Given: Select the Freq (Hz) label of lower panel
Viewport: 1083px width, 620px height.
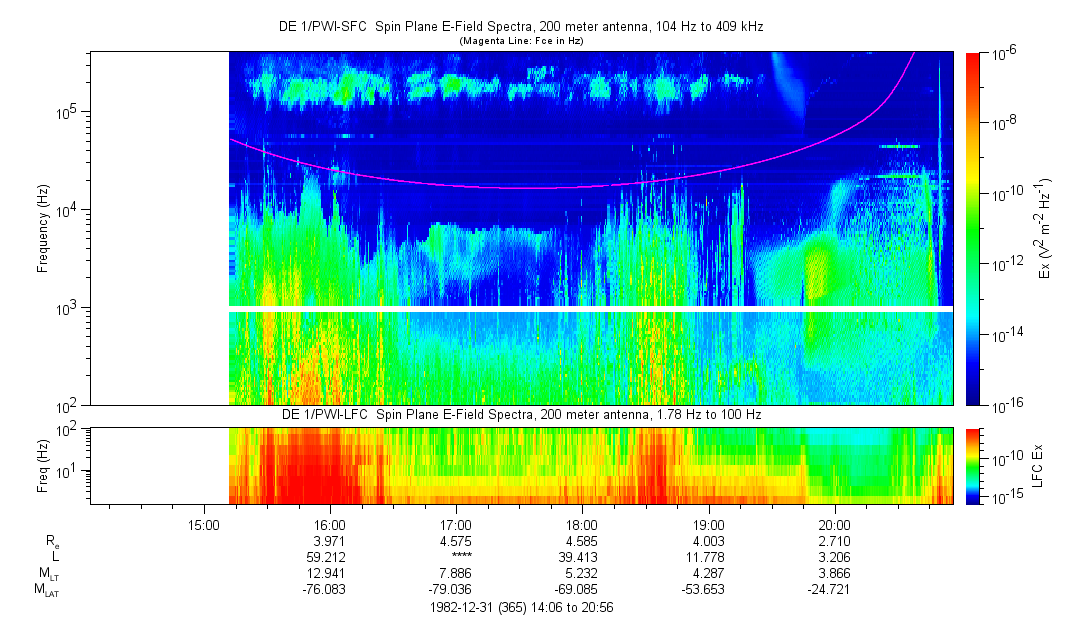Looking at the screenshot, I should click(42, 465).
